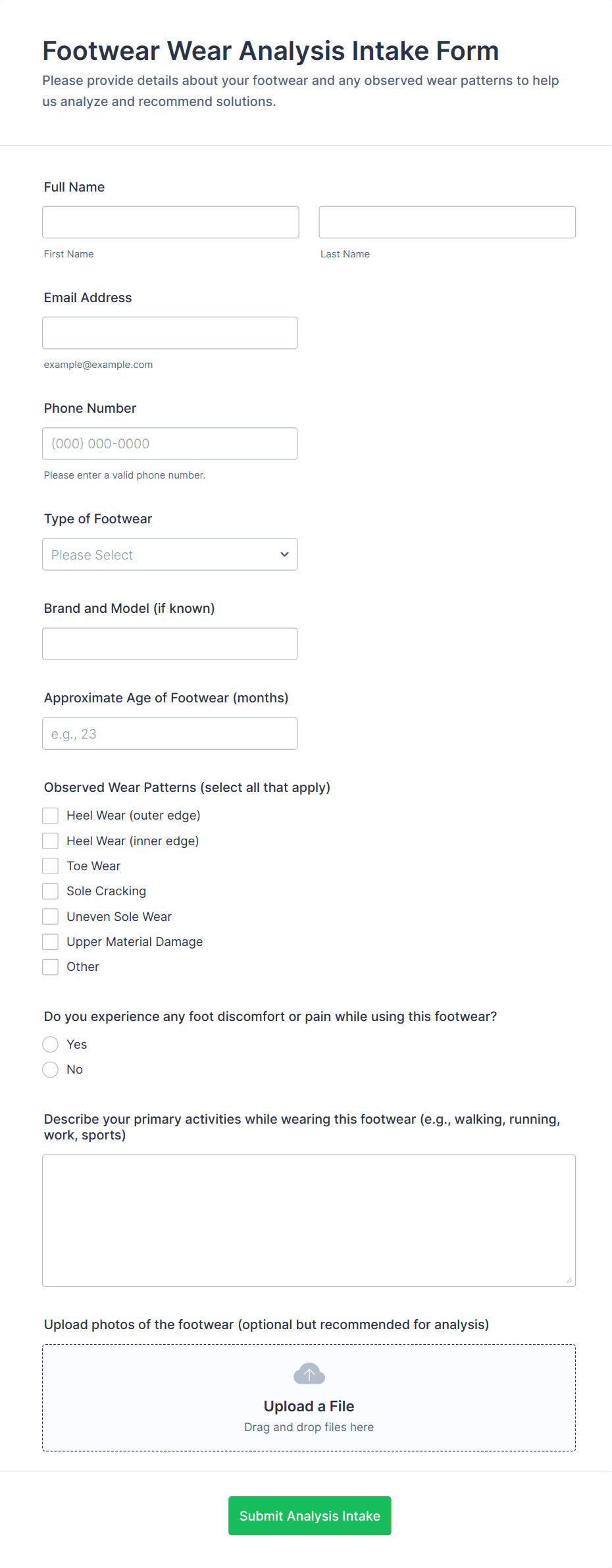
Task: Focus the Brand and Model field
Action: click(x=170, y=644)
